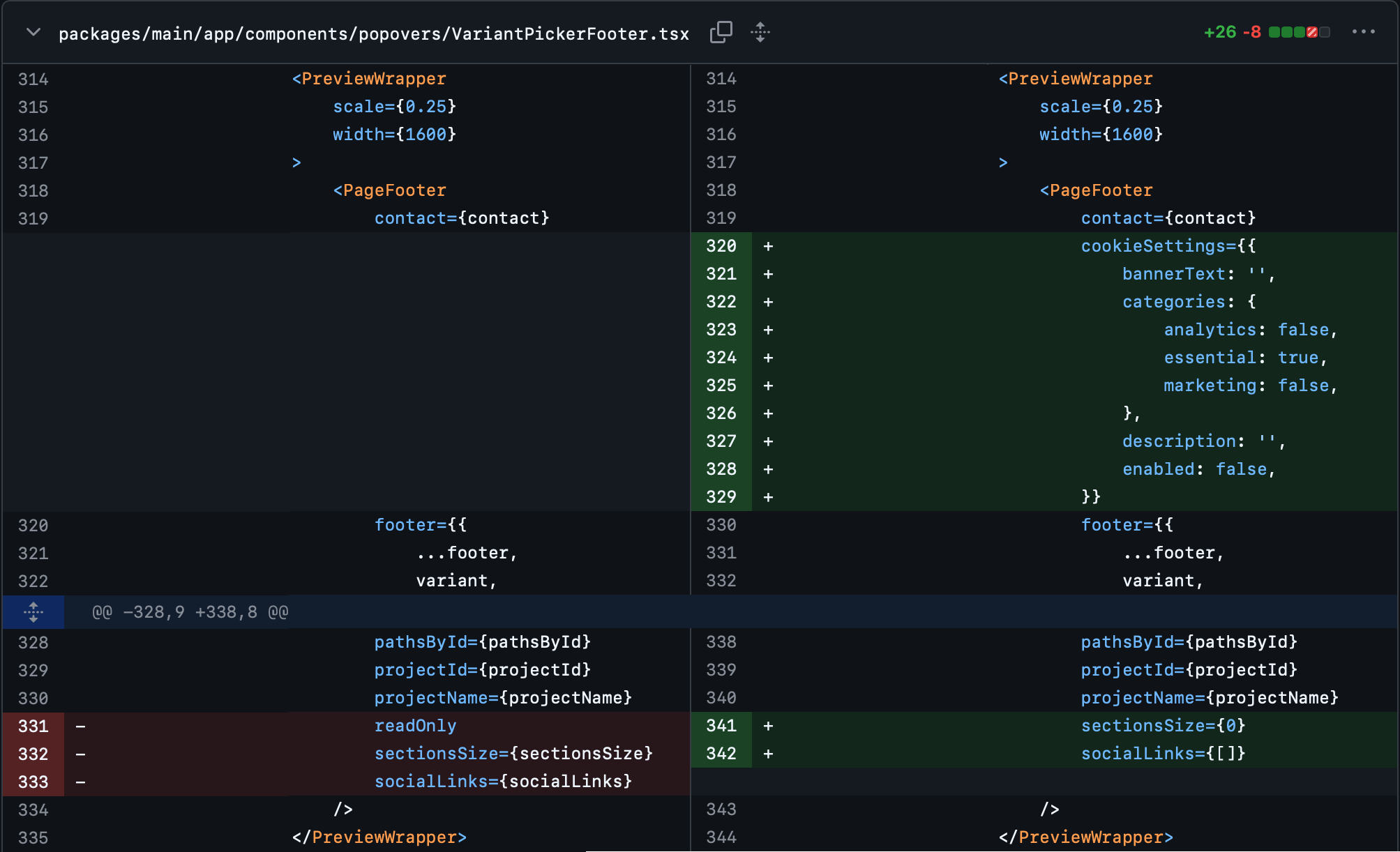Click the plus marker beside line 341
The height and width of the screenshot is (852, 1400).
[768, 726]
